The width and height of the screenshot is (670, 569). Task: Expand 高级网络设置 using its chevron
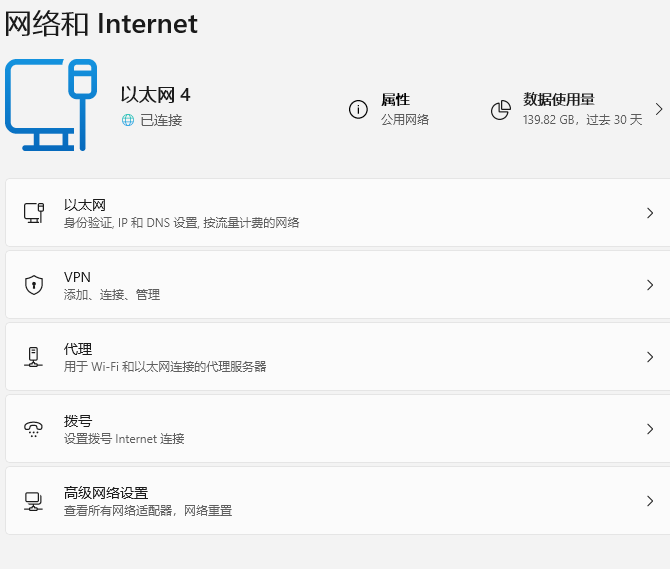click(650, 501)
